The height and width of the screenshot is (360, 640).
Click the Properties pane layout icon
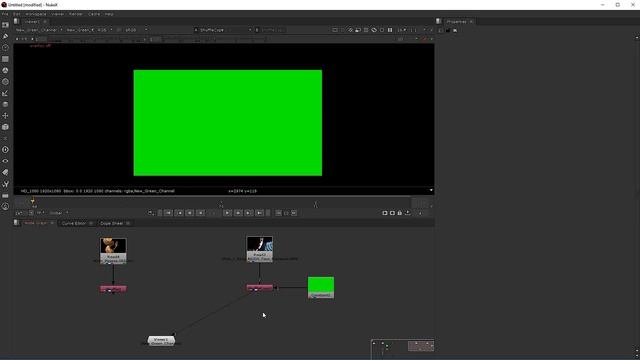(439, 21)
